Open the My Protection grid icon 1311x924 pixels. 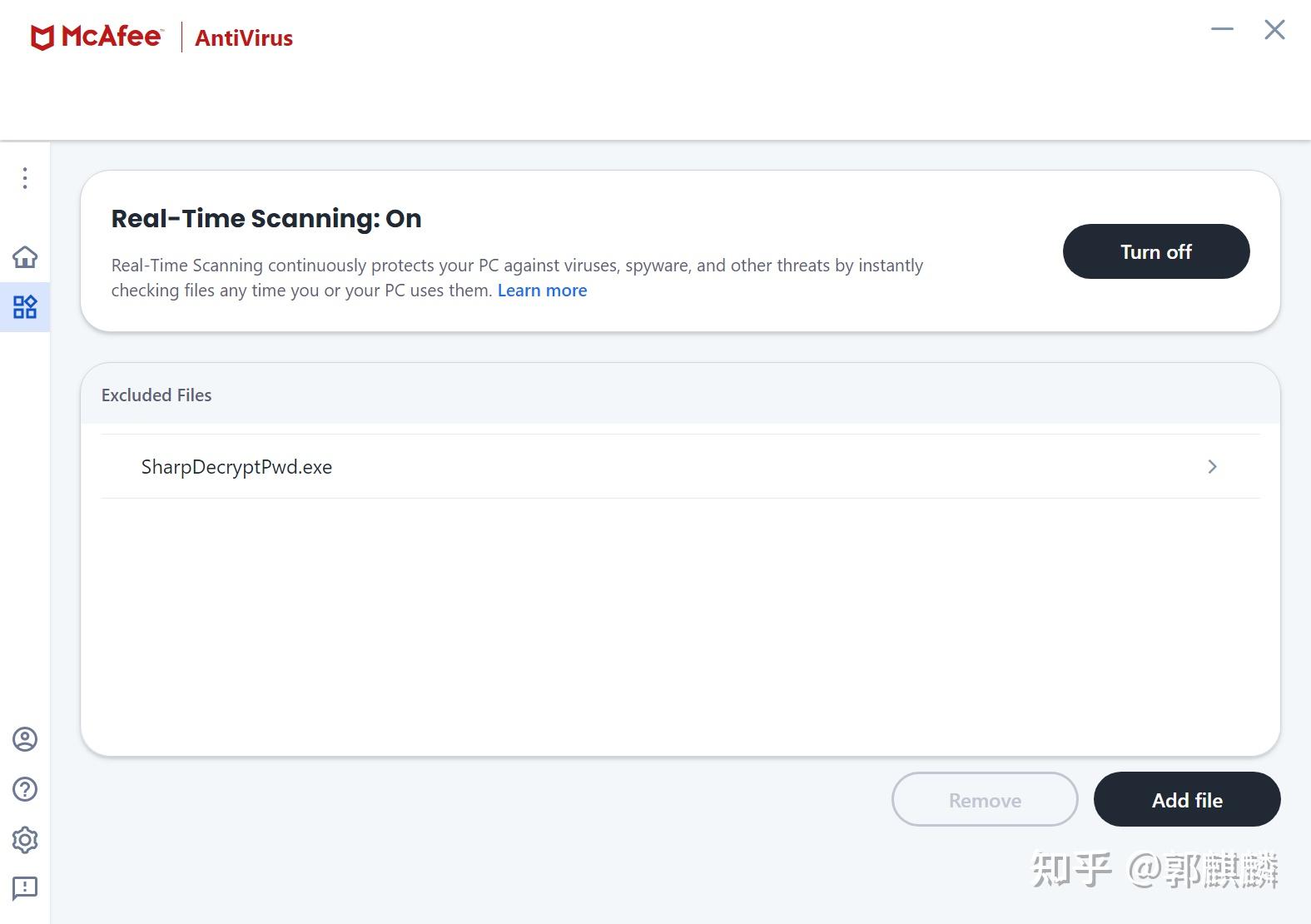coord(25,307)
